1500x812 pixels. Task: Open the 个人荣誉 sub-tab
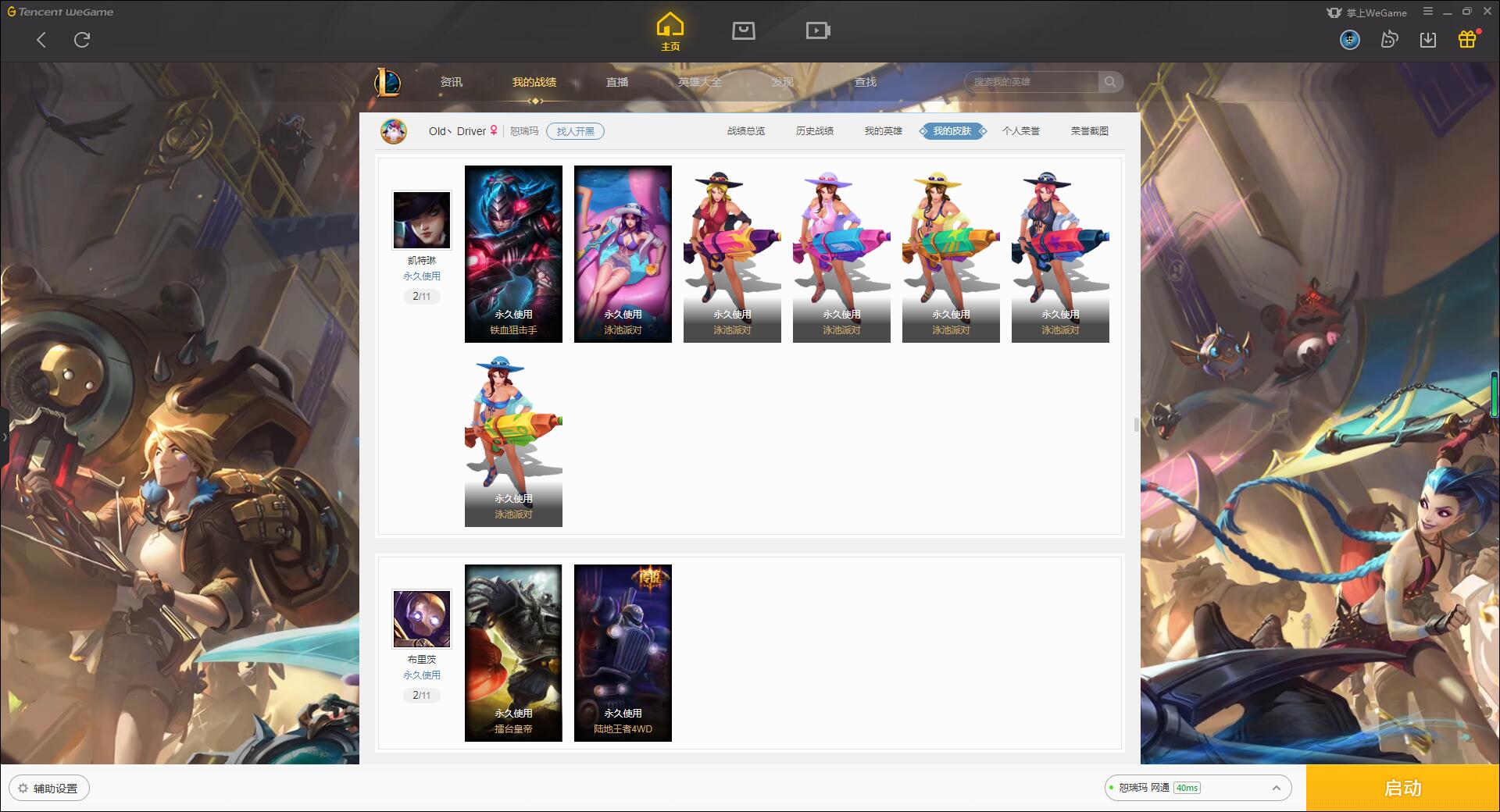click(1021, 131)
